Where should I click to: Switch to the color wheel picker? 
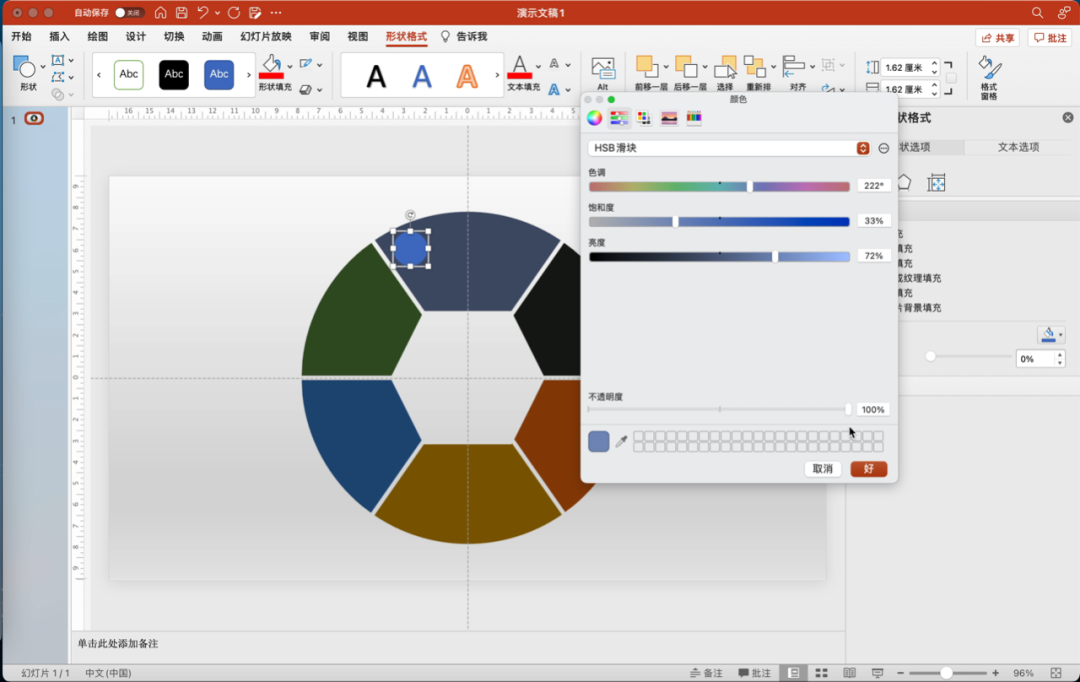pyautogui.click(x=594, y=118)
